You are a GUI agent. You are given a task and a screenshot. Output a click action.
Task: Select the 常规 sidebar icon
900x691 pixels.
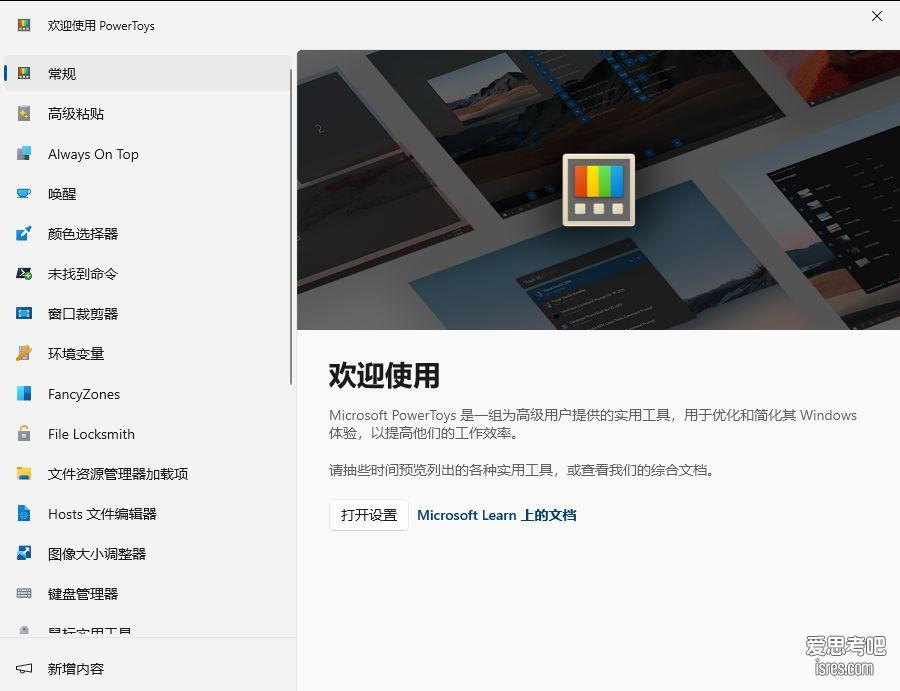pyautogui.click(x=24, y=73)
